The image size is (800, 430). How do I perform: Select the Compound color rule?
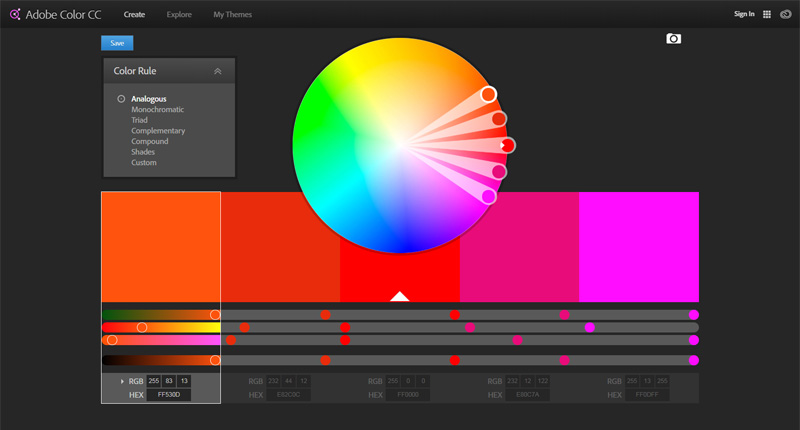pos(149,141)
